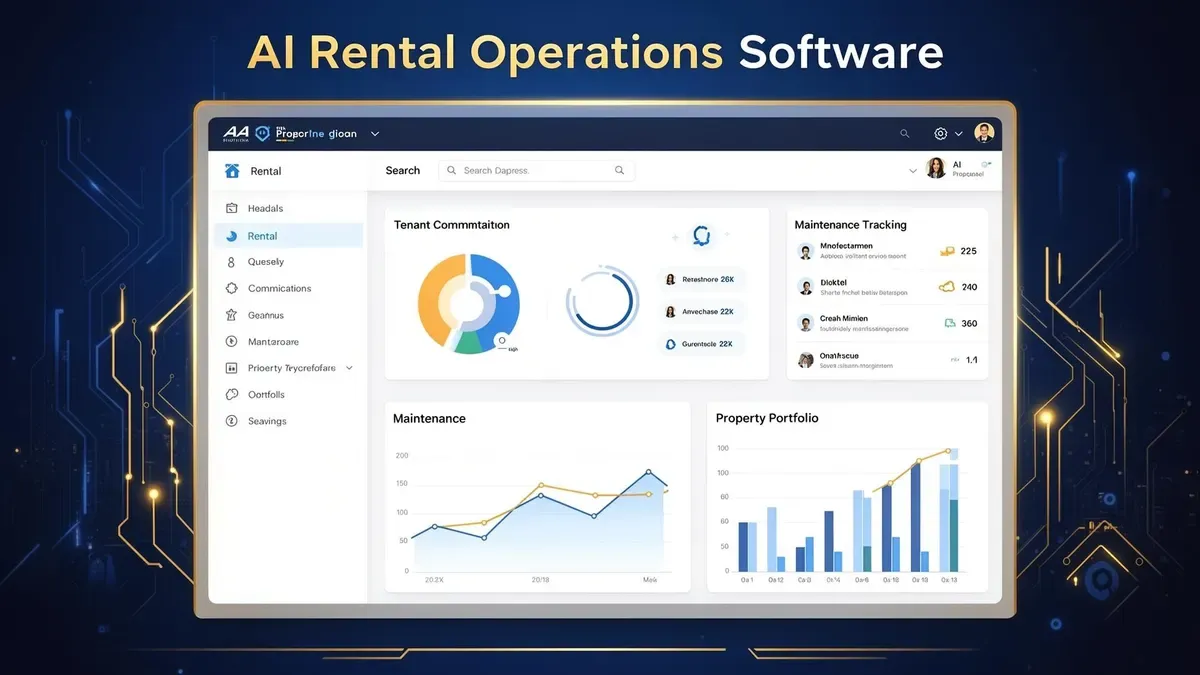Click the woman's avatar beside AI Proponsel
1200x675 pixels.
936,168
